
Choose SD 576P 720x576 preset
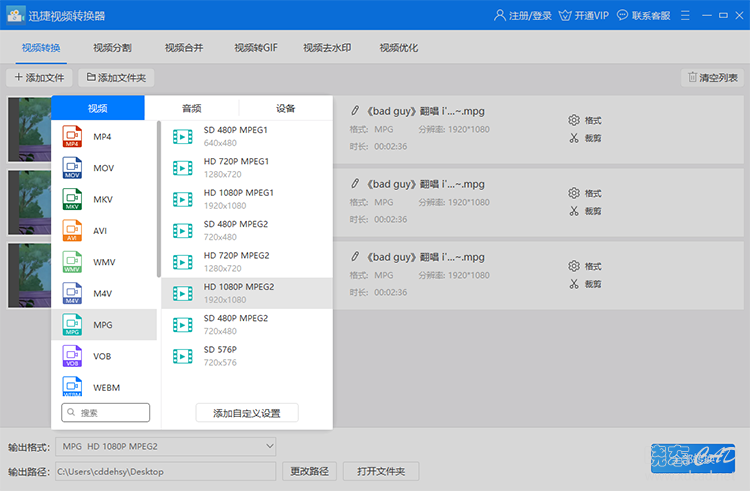pos(247,356)
